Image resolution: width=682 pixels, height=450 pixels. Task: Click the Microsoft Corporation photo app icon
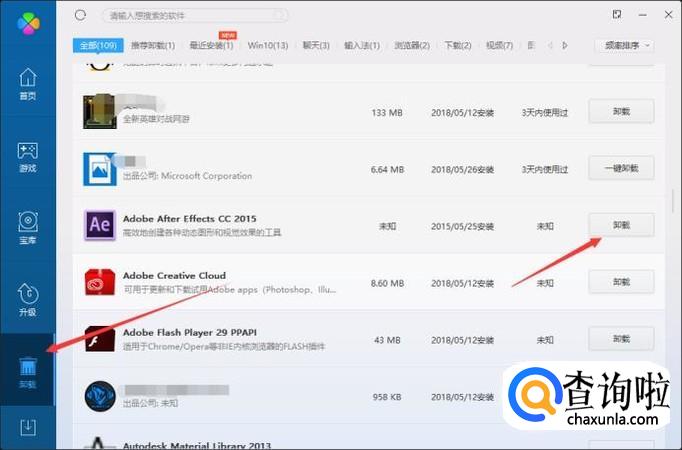pyautogui.click(x=100, y=169)
